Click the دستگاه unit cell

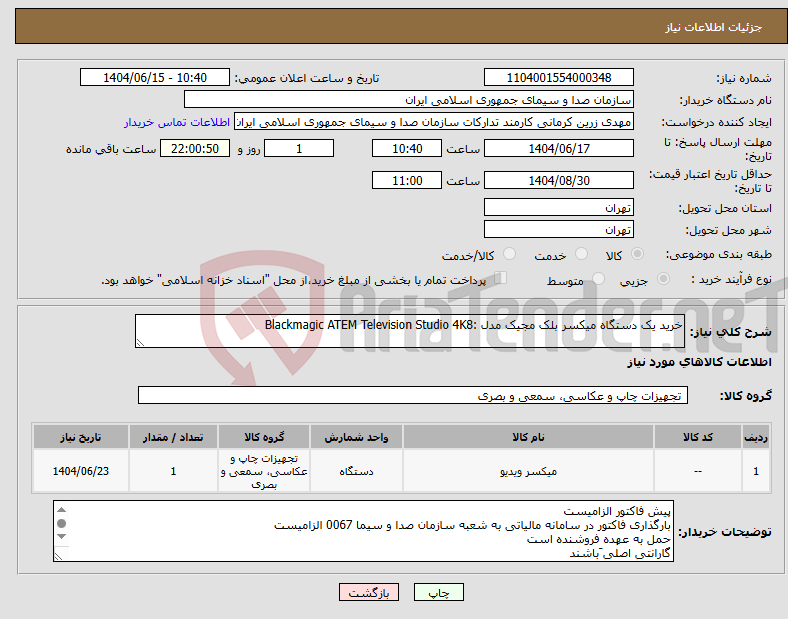click(x=356, y=471)
